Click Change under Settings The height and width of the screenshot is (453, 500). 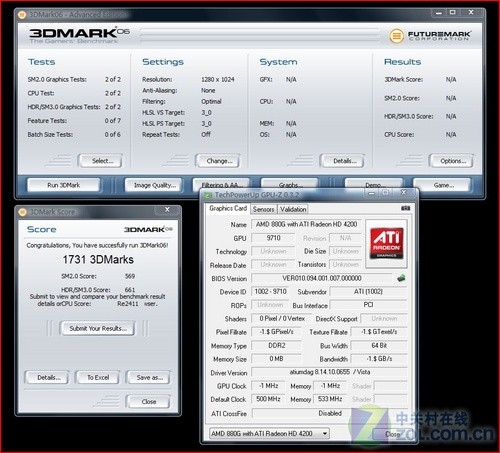point(219,161)
